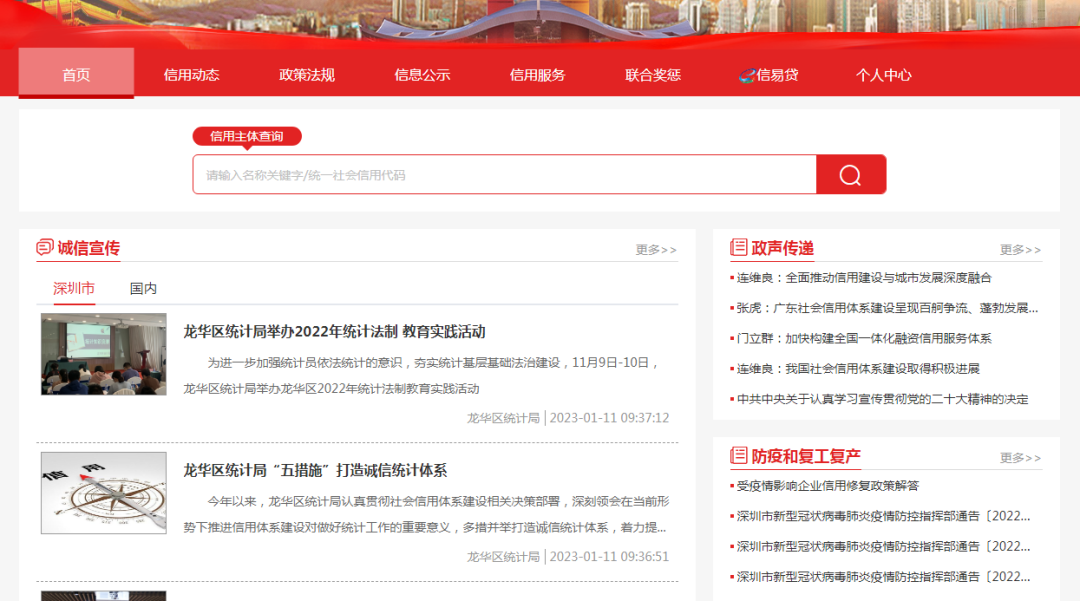Expand 更多 in 防疫和复工复产 section
Viewport: 1080px width, 601px height.
coord(1020,458)
